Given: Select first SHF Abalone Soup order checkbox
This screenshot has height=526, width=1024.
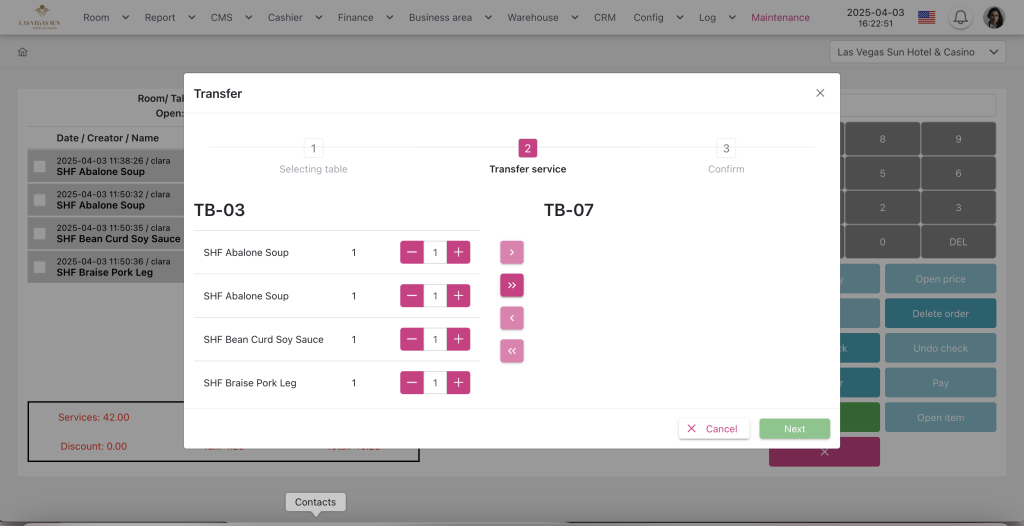Looking at the screenshot, I should (40, 166).
